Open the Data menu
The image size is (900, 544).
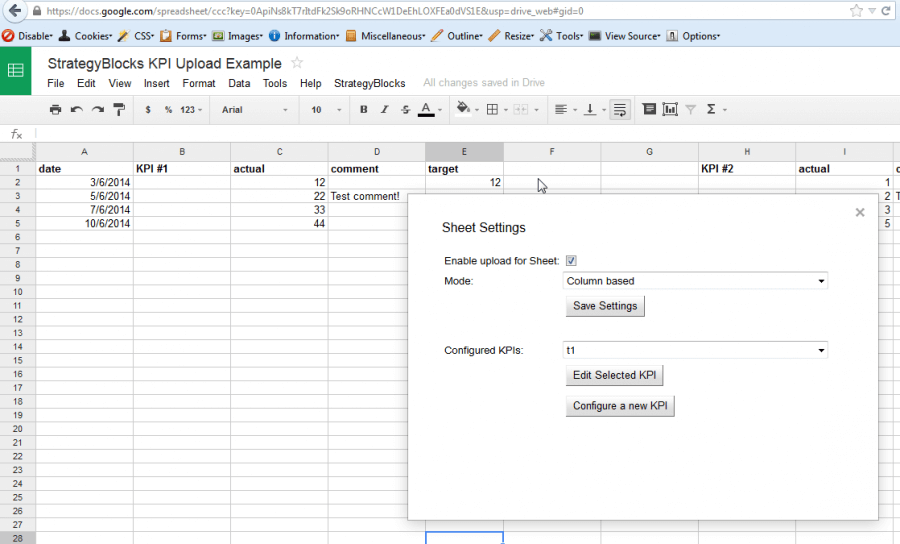coord(239,83)
